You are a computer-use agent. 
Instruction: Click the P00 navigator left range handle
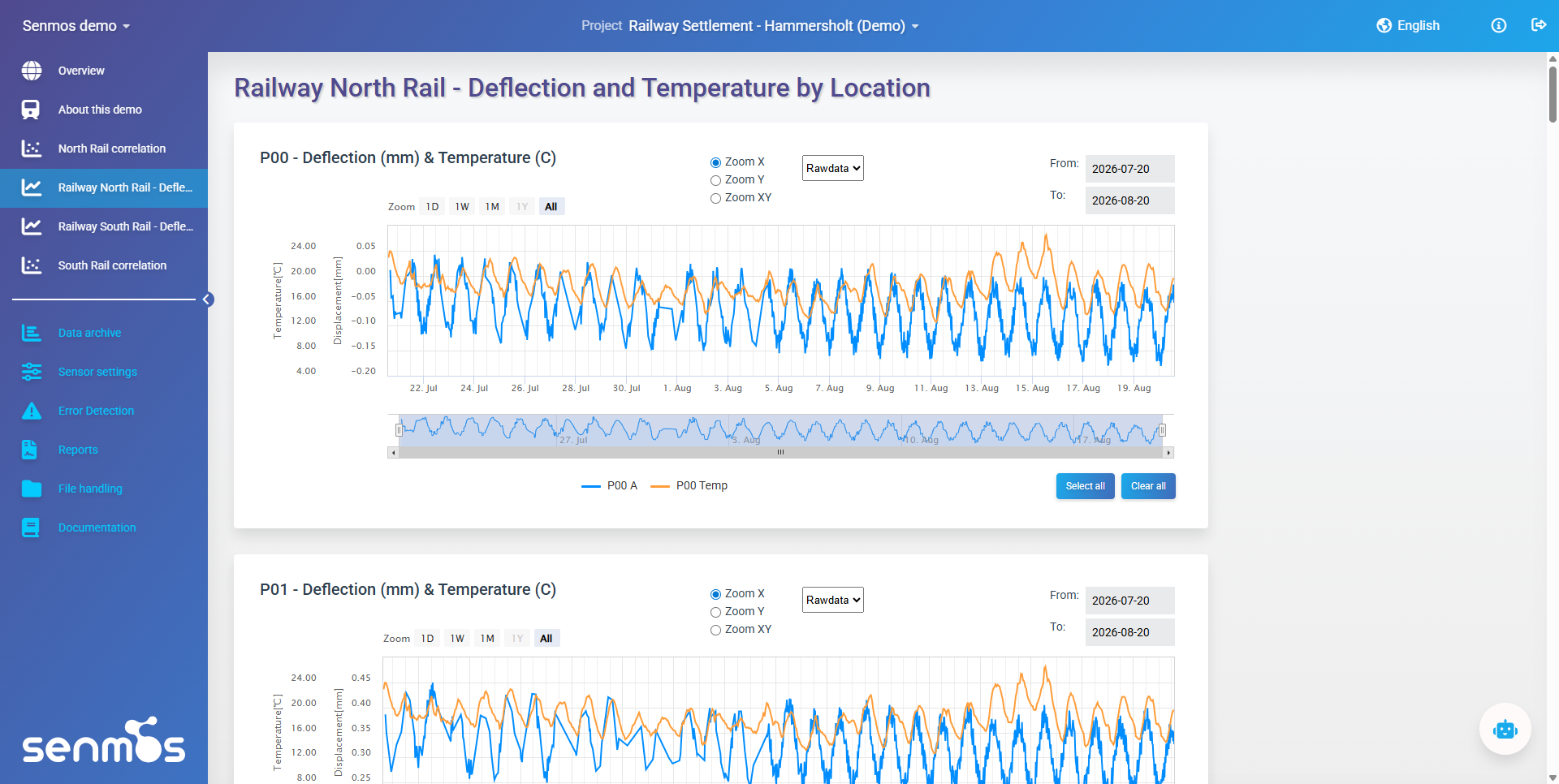[x=399, y=430]
